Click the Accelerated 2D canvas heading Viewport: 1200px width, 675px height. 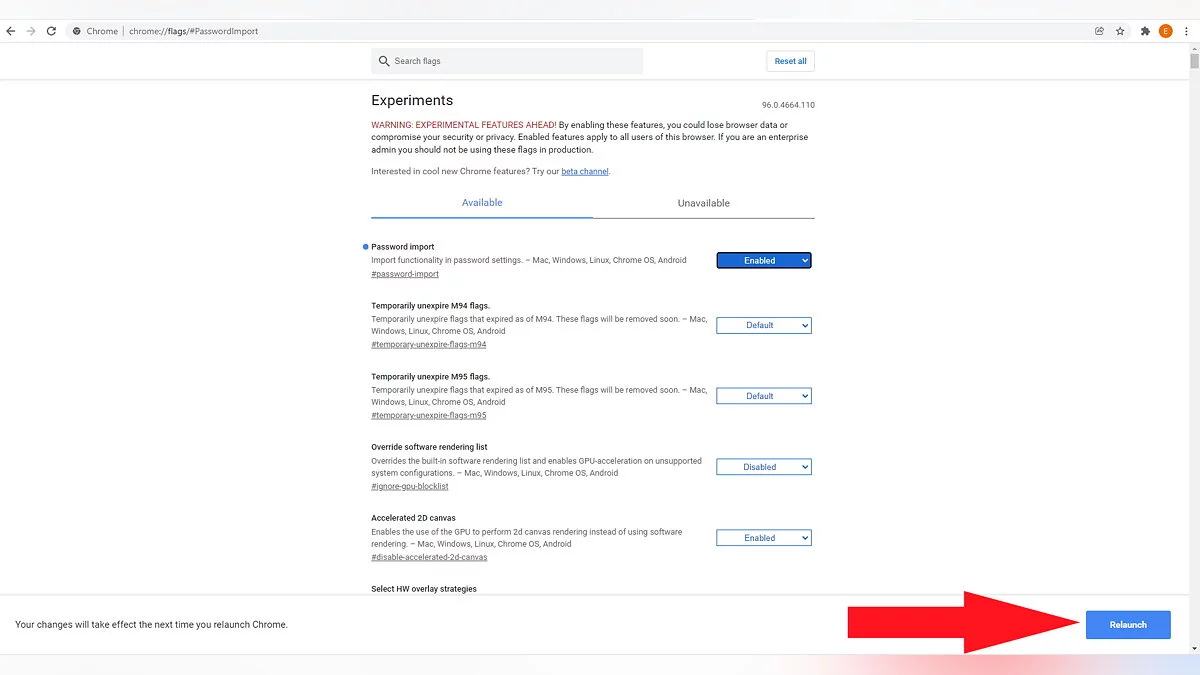pos(413,518)
